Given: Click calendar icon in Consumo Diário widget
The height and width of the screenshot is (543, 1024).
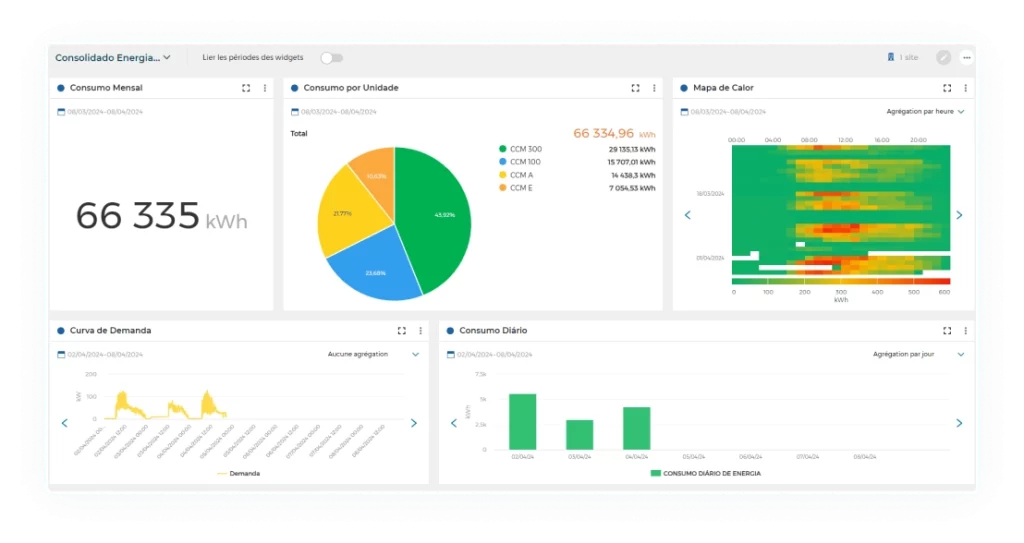Looking at the screenshot, I should coord(450,354).
